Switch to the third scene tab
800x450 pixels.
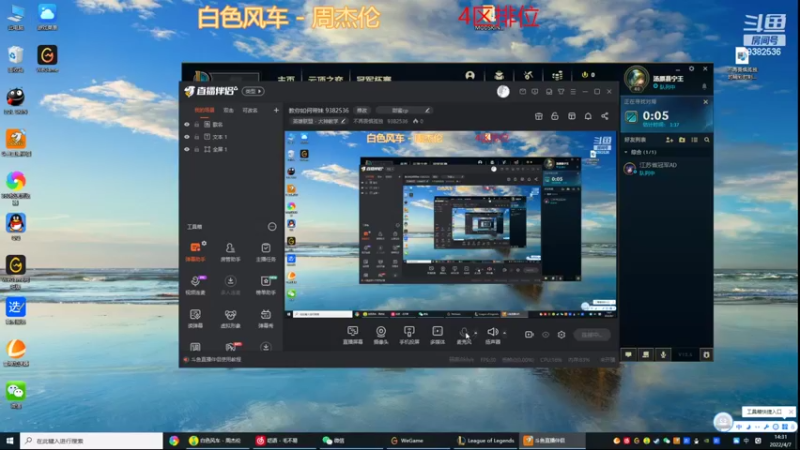[x=249, y=110]
